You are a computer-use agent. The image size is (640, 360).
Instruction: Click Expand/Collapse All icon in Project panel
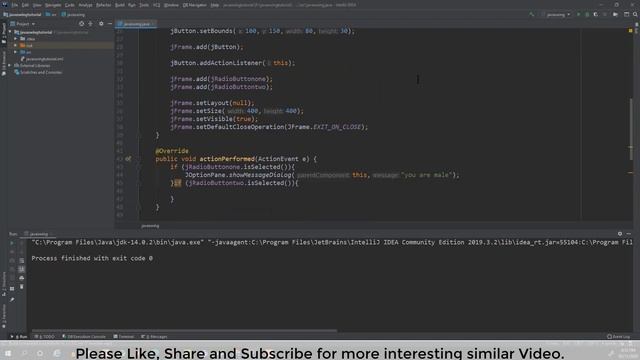pyautogui.click(x=91, y=24)
